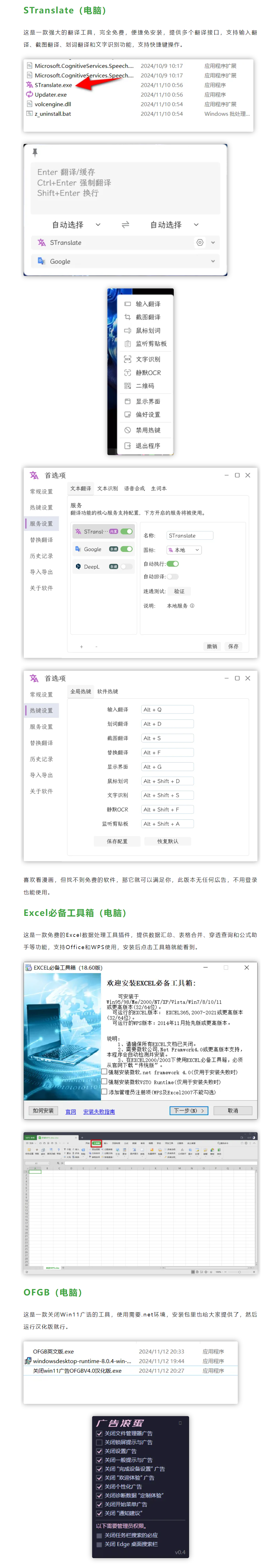Switch to the 语音合成 tab
The width and height of the screenshot is (267, 1568).
pyautogui.click(x=134, y=488)
